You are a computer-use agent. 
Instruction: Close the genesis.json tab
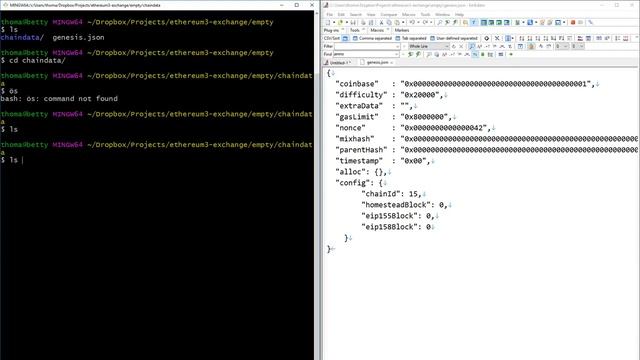(391, 62)
